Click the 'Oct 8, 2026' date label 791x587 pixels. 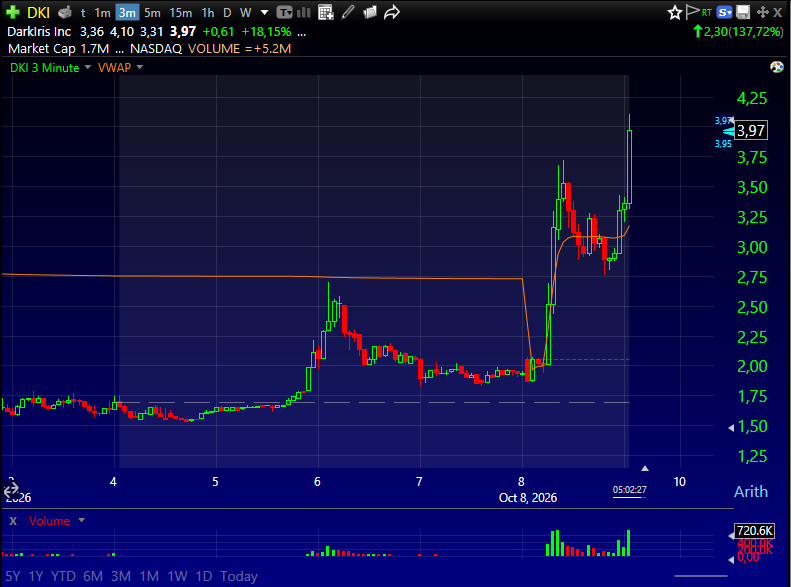(x=528, y=498)
